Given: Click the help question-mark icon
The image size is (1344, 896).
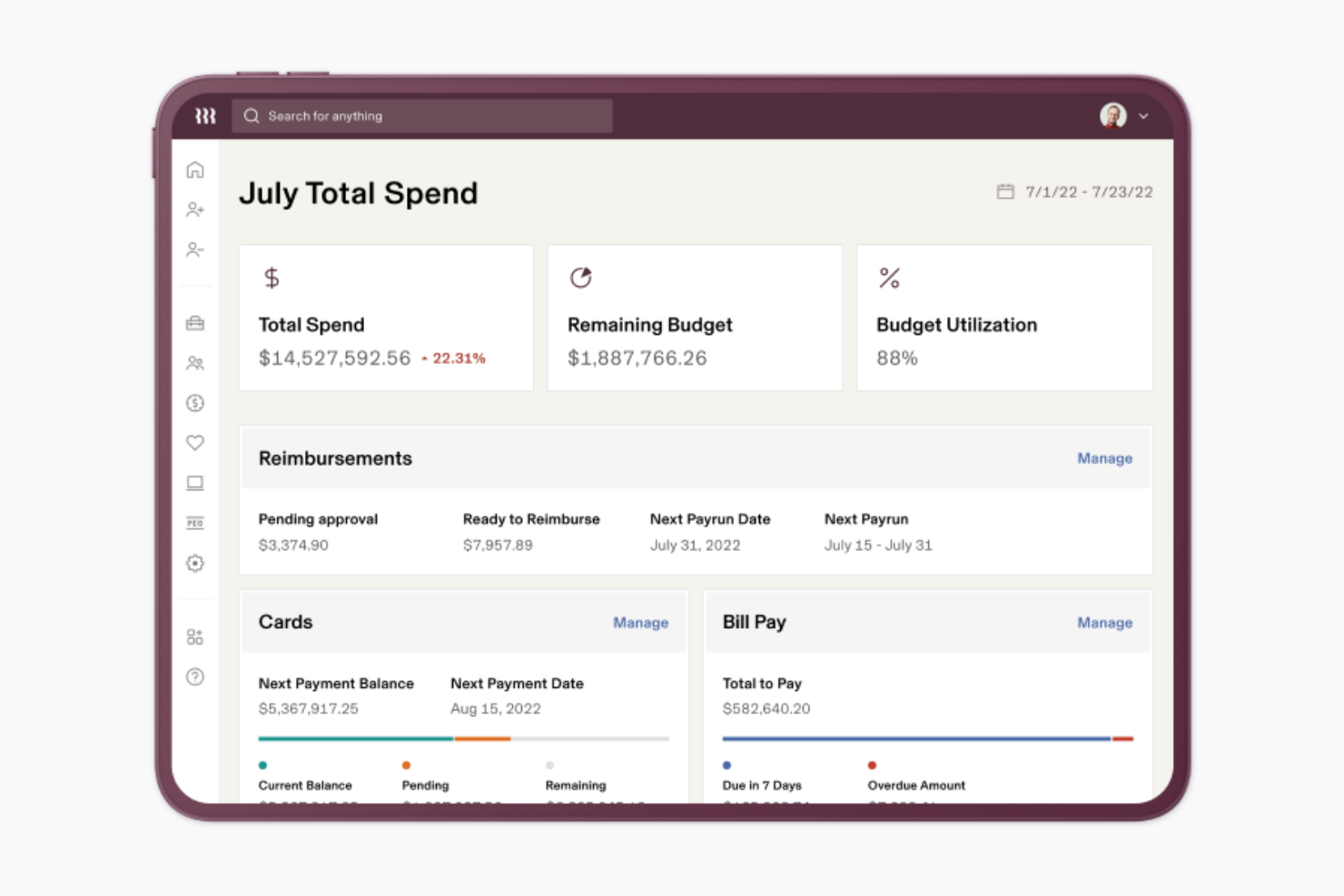Looking at the screenshot, I should tap(194, 677).
